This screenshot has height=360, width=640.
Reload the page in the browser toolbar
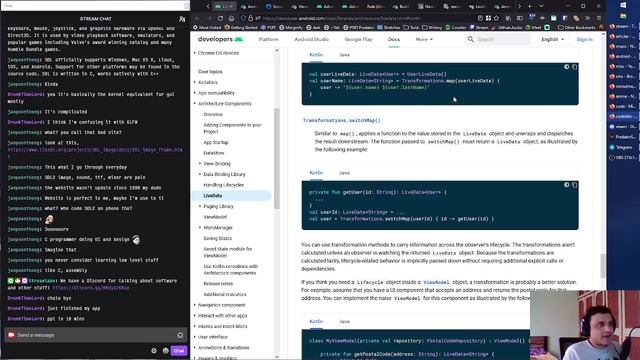pyautogui.click(x=220, y=18)
